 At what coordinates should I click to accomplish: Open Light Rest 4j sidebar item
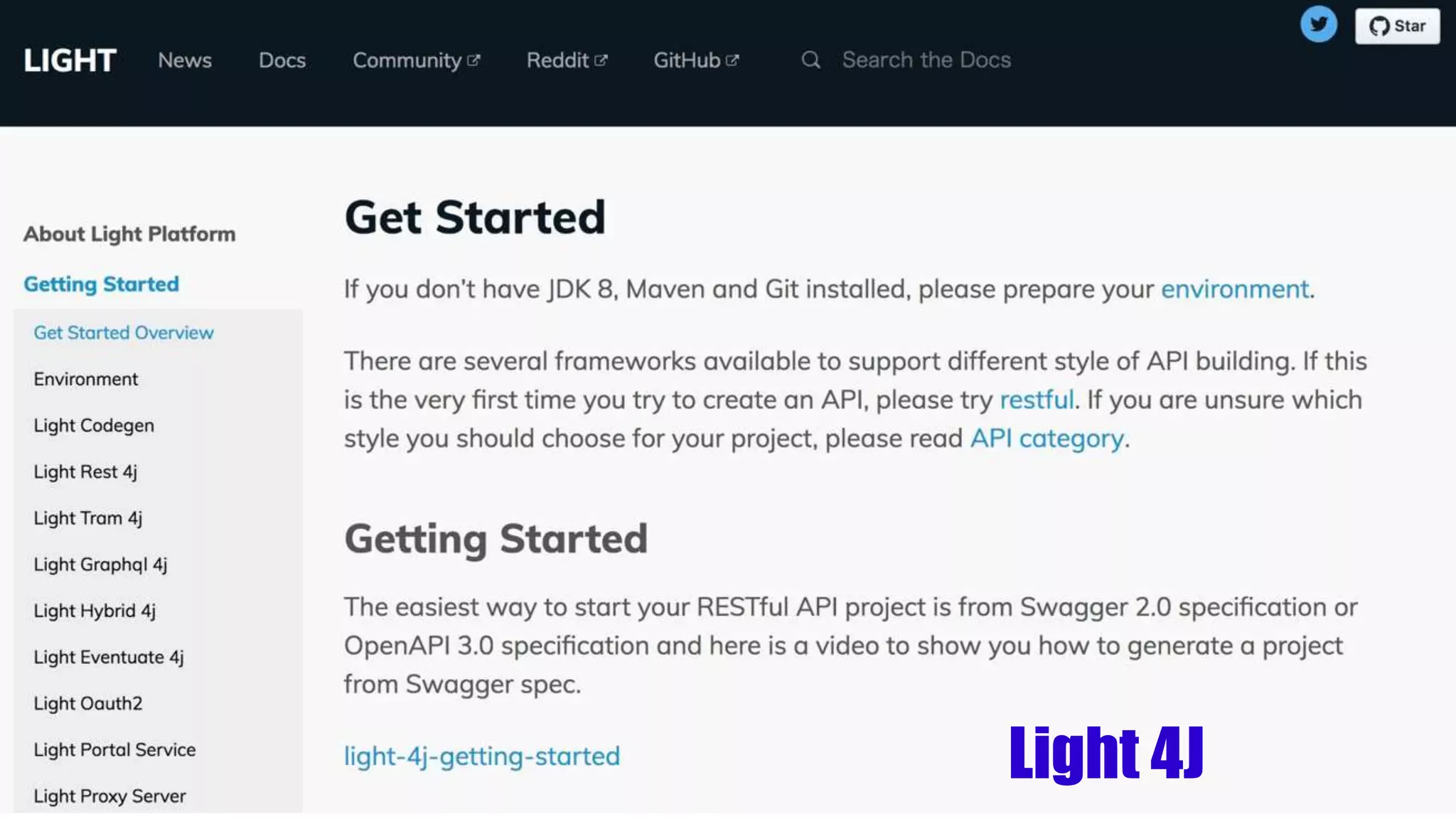point(85,472)
